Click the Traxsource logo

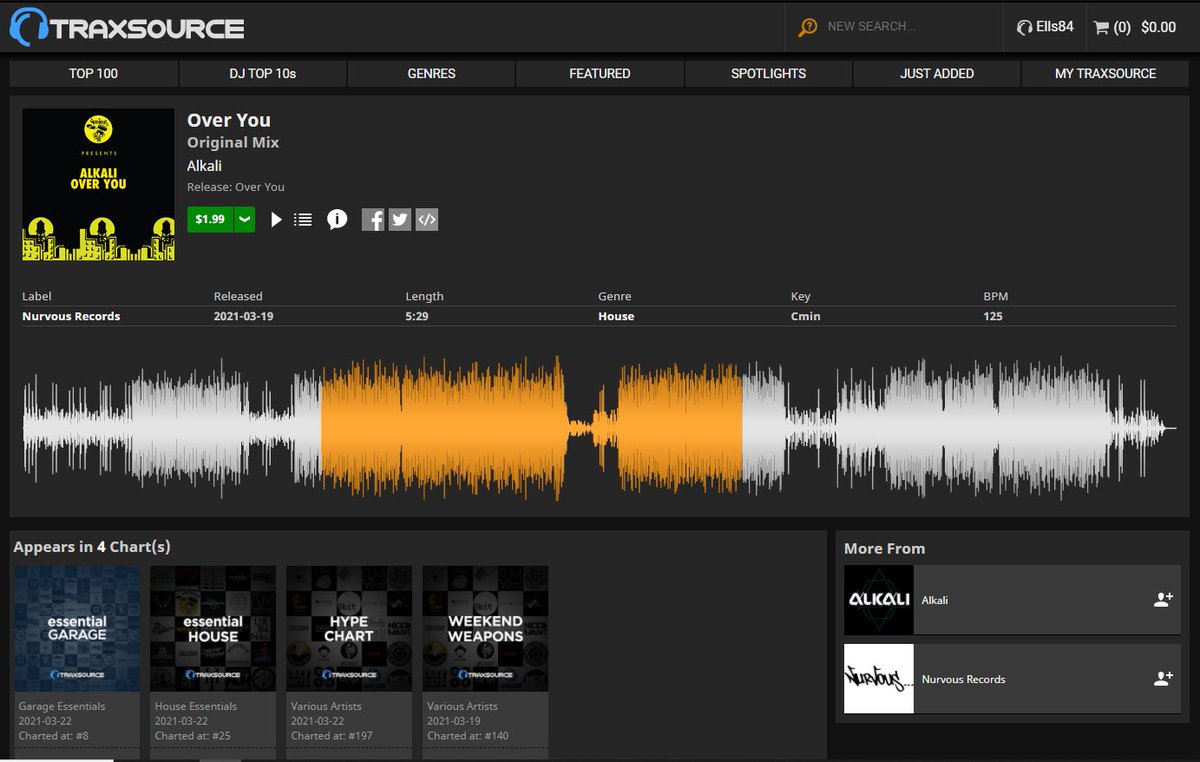click(x=127, y=27)
